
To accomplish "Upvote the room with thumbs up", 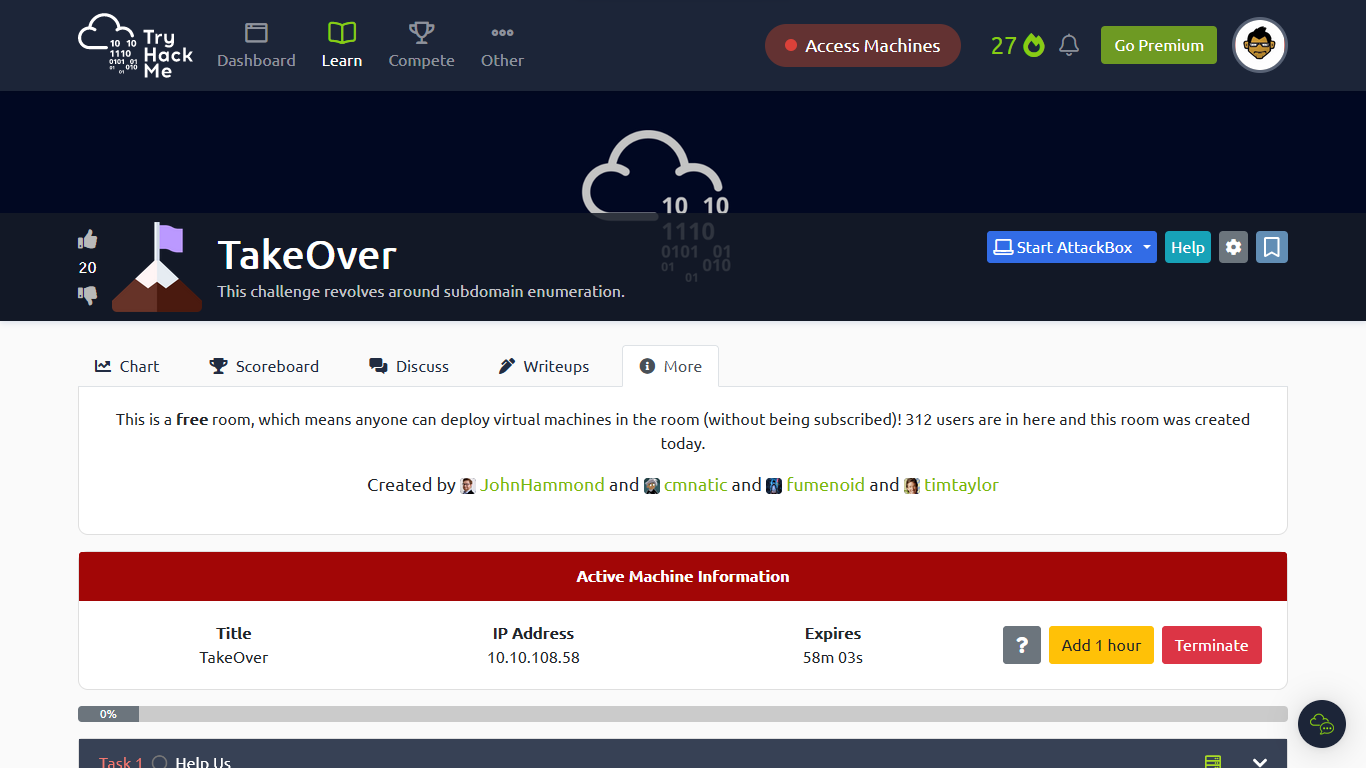I will click(88, 239).
